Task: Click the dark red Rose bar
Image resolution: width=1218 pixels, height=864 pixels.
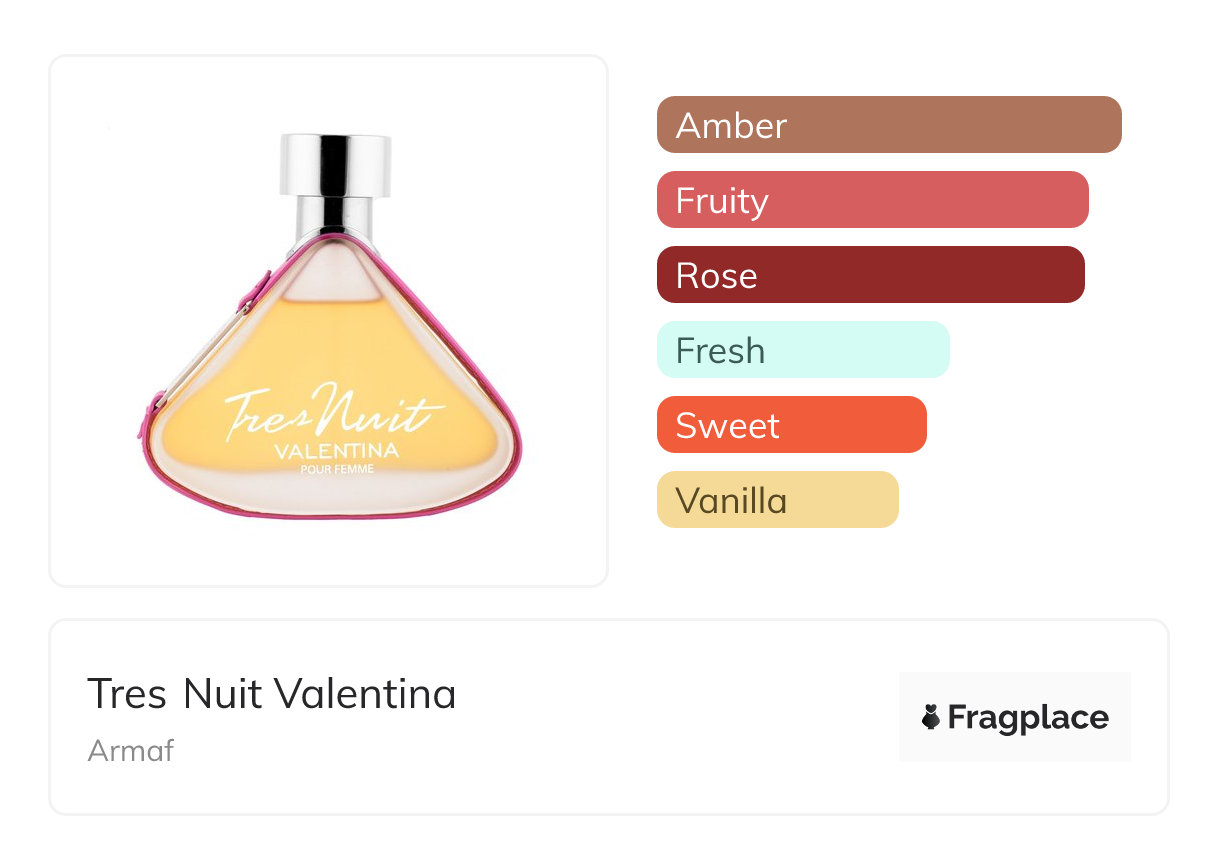Action: tap(870, 275)
